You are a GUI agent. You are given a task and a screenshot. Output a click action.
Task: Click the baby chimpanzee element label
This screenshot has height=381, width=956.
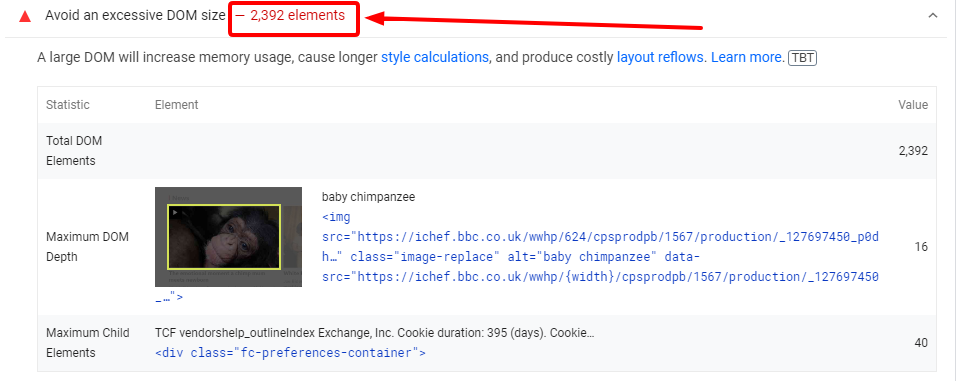(x=368, y=197)
